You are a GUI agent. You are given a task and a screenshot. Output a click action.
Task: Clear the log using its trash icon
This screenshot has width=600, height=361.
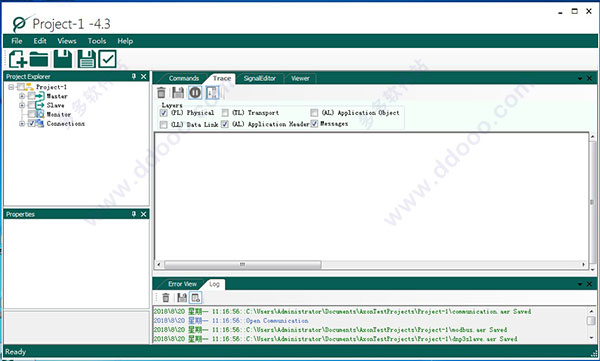click(166, 297)
